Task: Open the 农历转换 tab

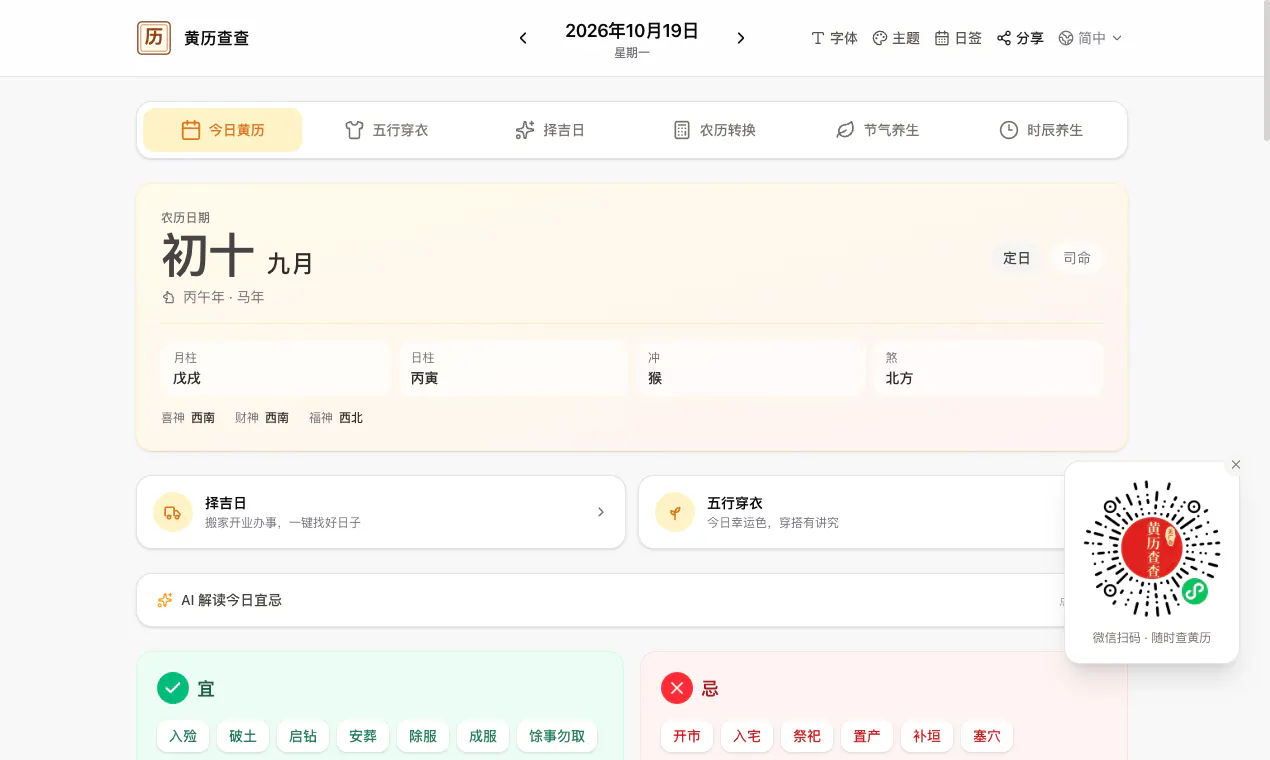Action: [x=714, y=130]
